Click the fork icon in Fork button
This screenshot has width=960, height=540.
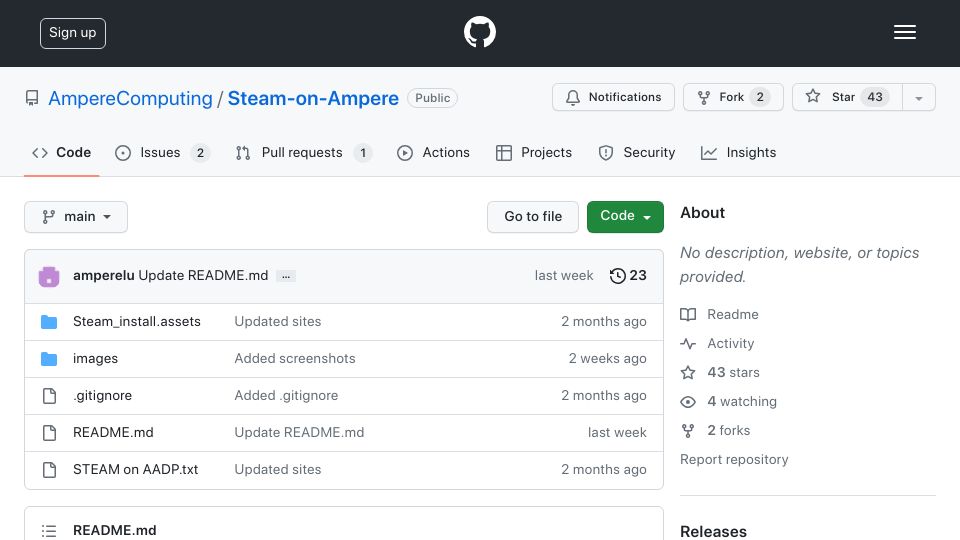(x=704, y=97)
